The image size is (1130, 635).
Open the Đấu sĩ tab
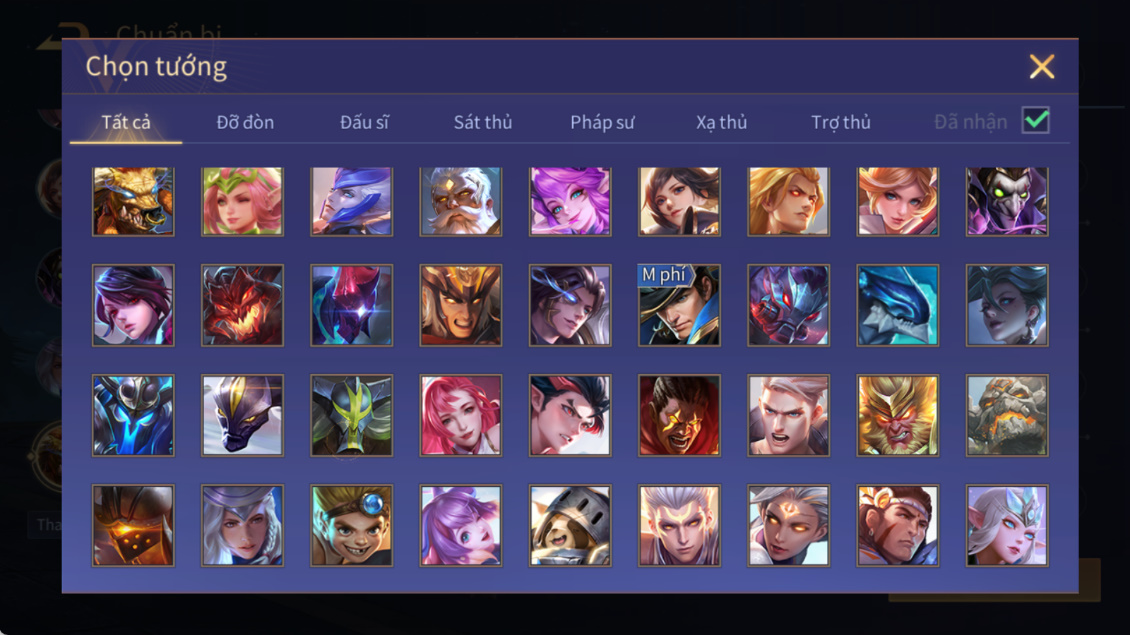pos(364,123)
